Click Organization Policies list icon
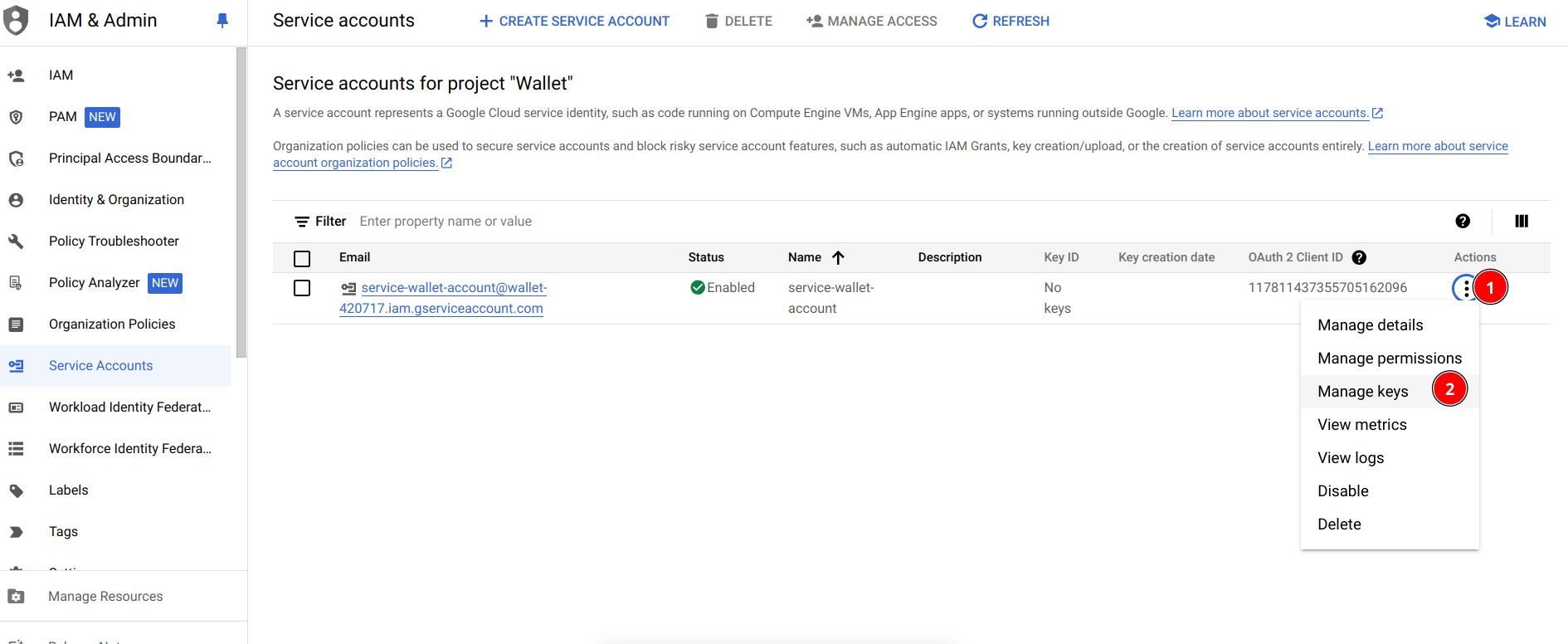 (x=16, y=324)
